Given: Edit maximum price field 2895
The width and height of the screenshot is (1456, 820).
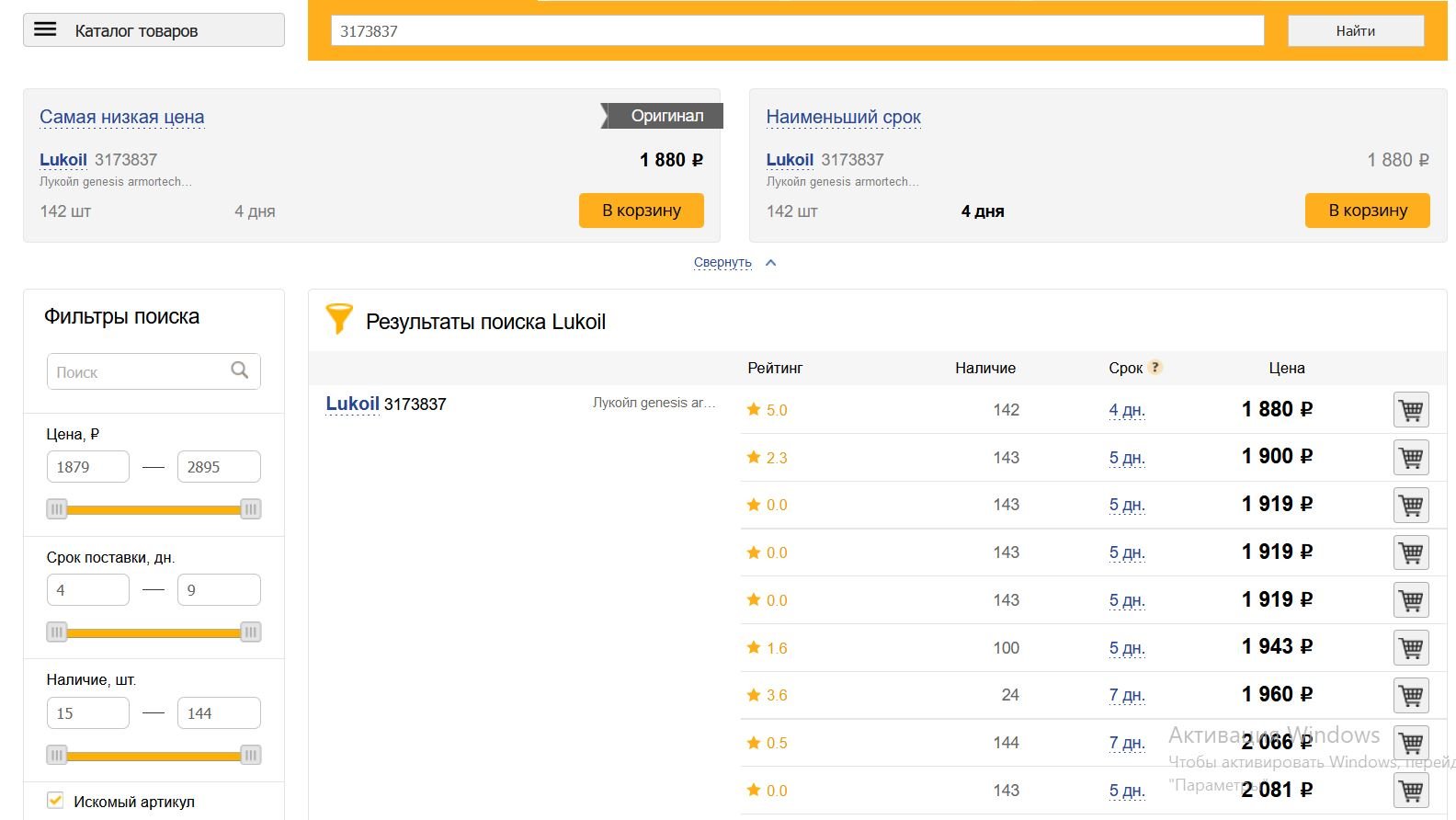Looking at the screenshot, I should [219, 467].
